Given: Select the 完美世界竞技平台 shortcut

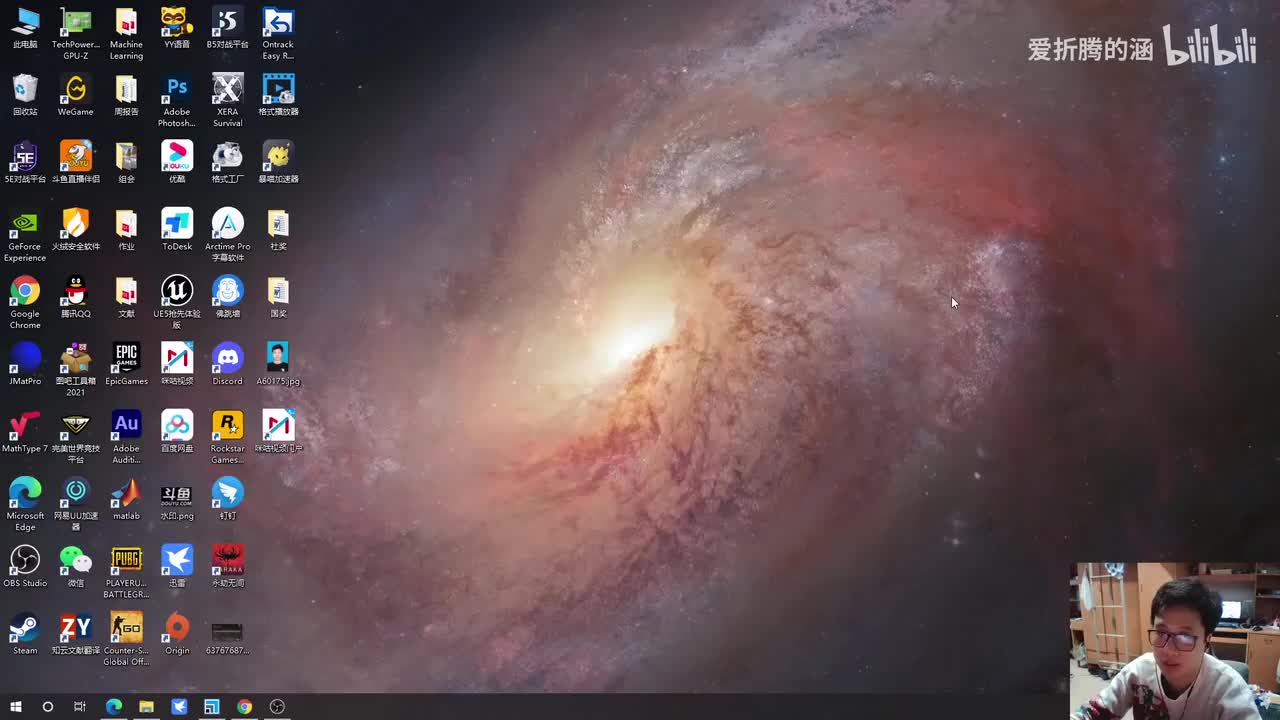Looking at the screenshot, I should tap(76, 438).
